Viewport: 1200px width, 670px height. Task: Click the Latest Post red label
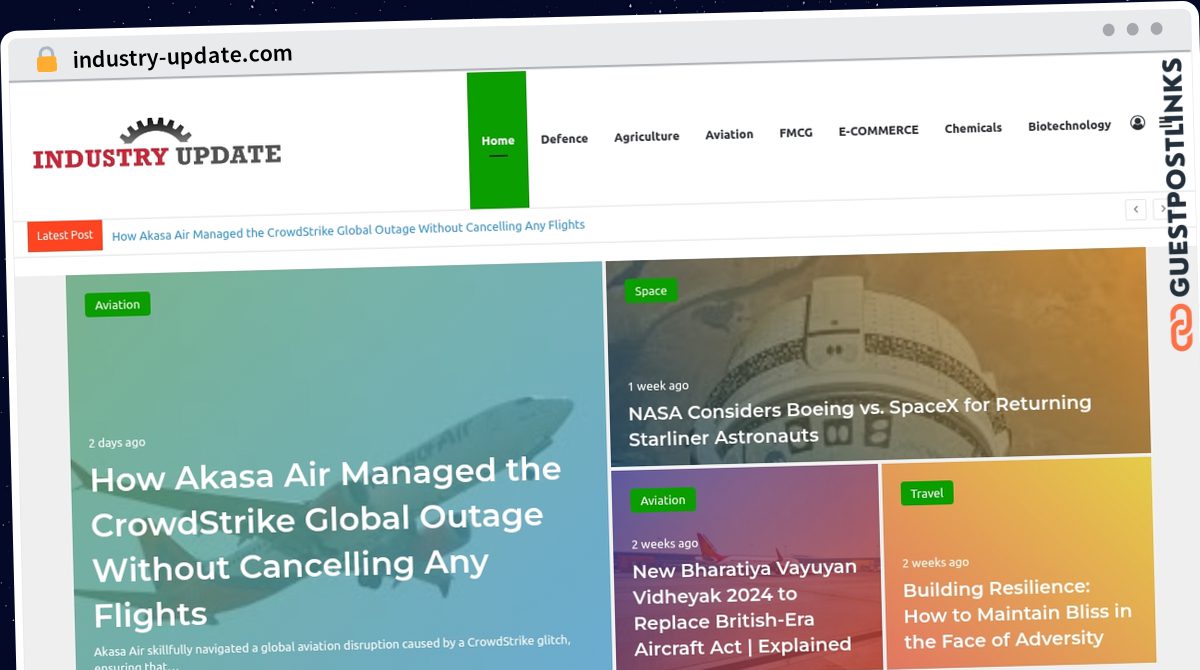click(65, 235)
